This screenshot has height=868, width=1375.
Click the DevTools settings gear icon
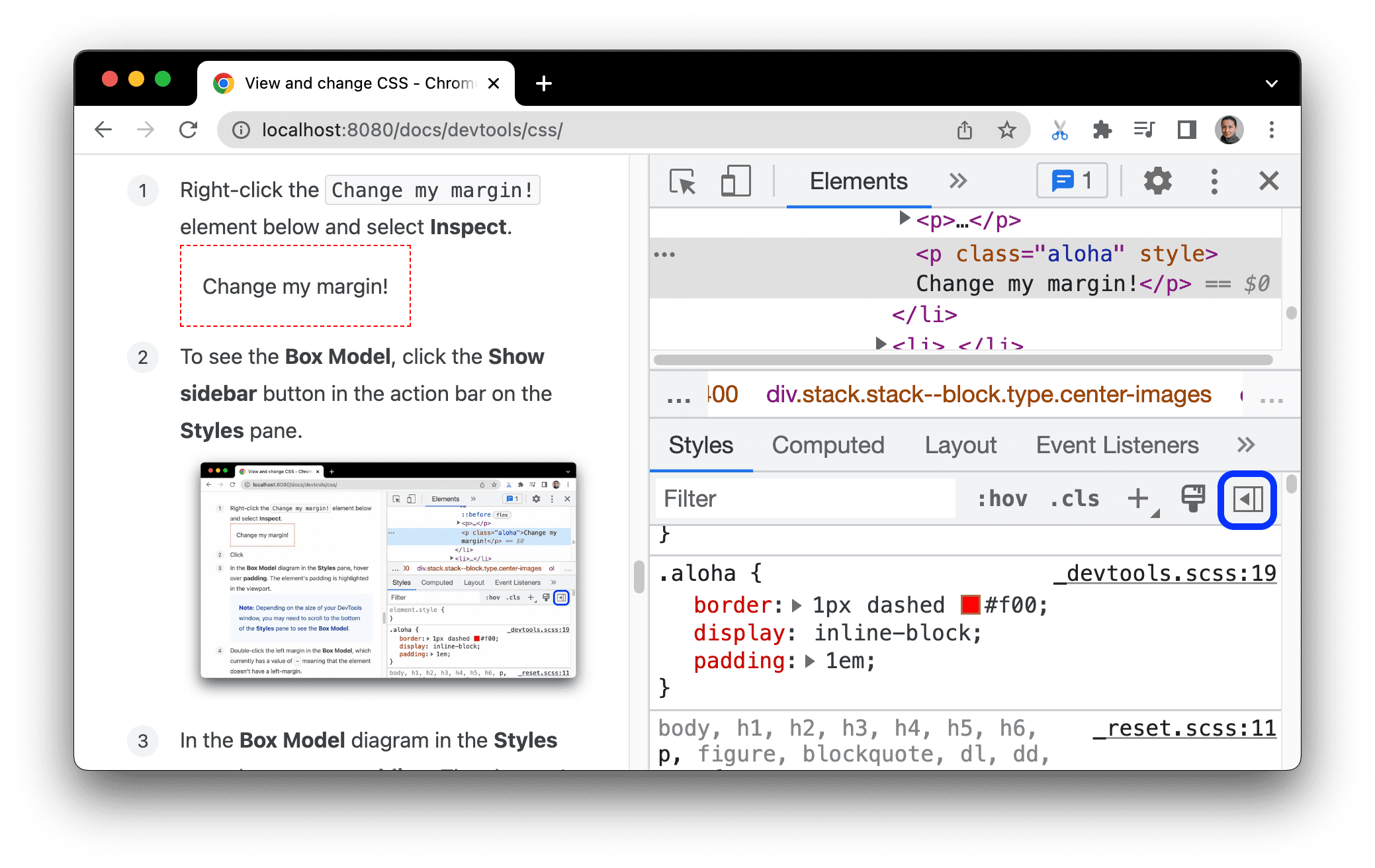click(1153, 182)
